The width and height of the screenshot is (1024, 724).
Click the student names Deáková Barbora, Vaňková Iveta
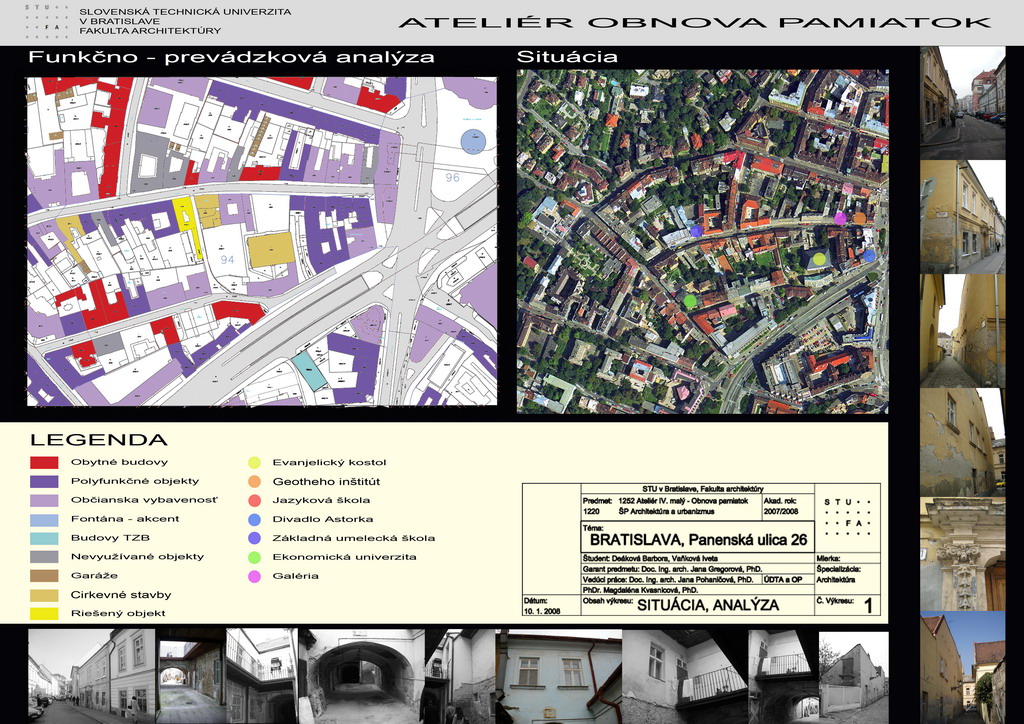click(663, 559)
